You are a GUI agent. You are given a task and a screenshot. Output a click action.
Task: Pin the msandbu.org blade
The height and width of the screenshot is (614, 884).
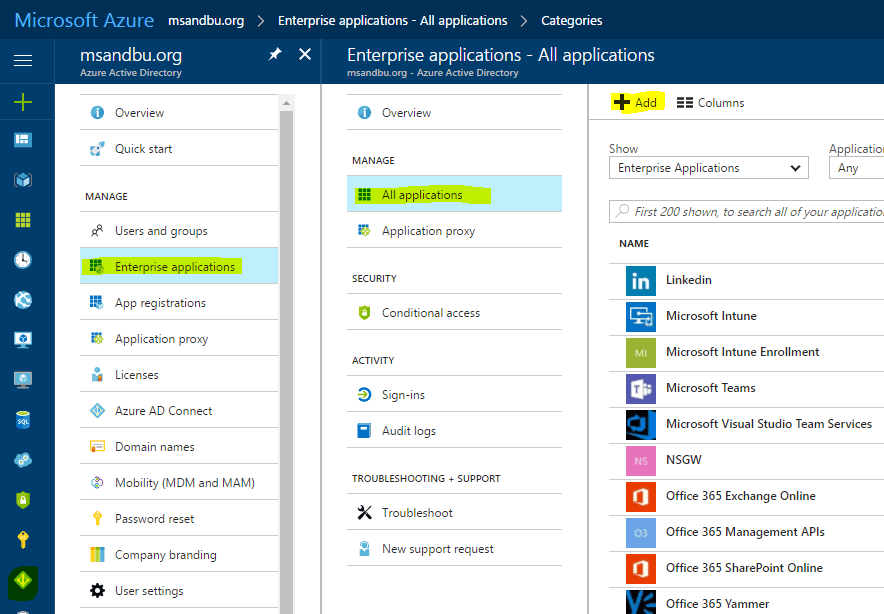point(275,55)
